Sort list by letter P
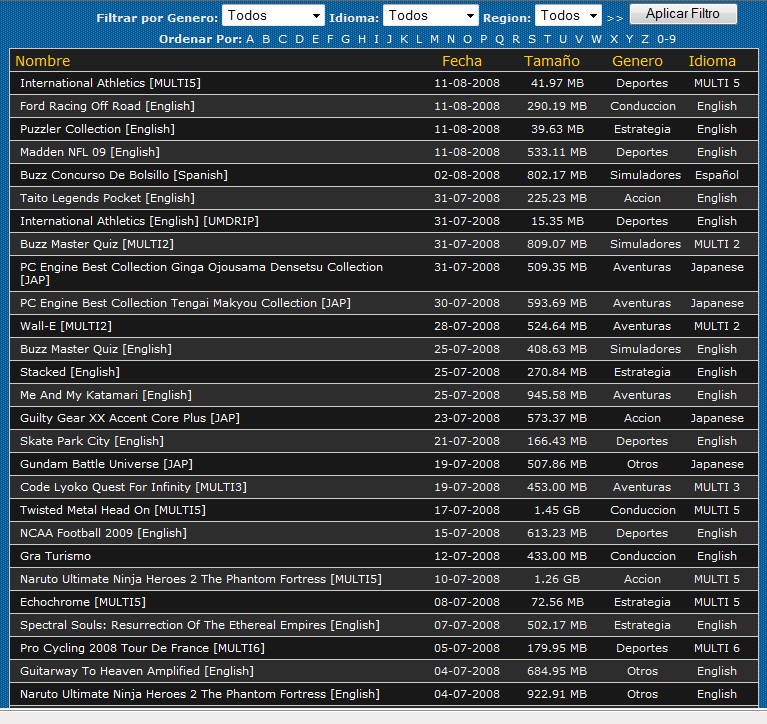This screenshot has width=767, height=724. click(483, 39)
